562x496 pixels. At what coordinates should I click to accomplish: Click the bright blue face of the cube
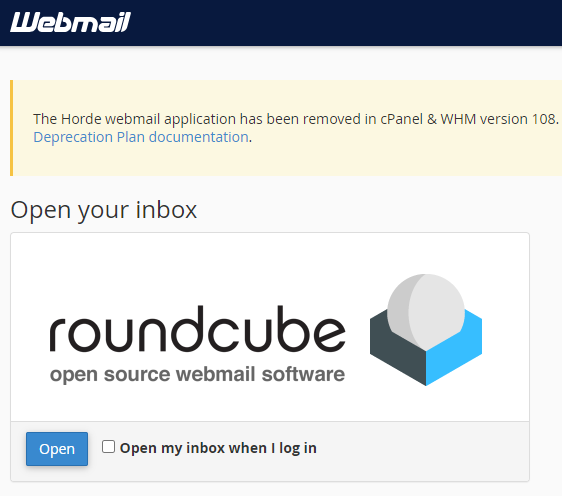point(455,351)
